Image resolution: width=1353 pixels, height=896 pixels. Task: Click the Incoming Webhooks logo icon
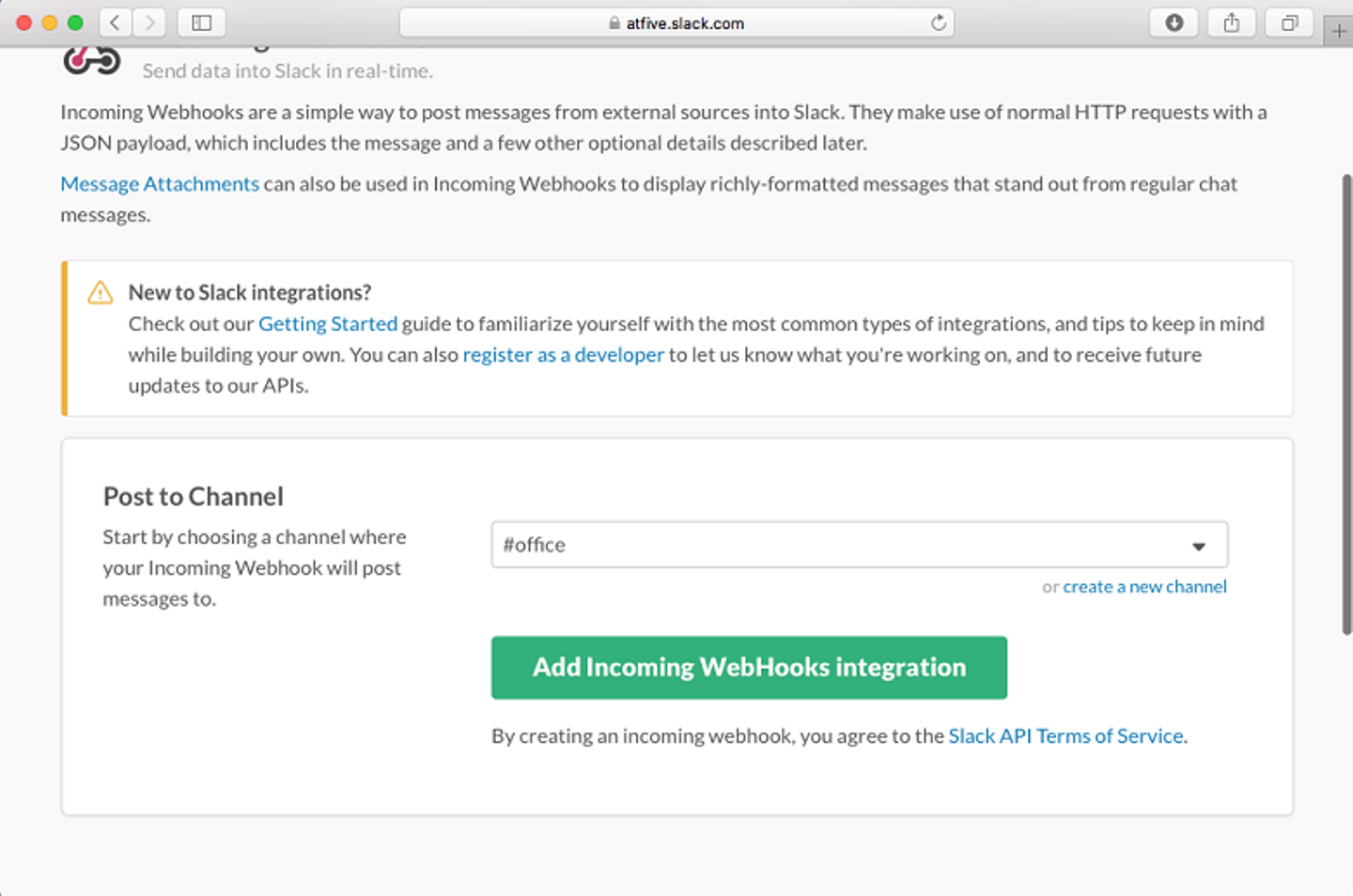pos(91,61)
